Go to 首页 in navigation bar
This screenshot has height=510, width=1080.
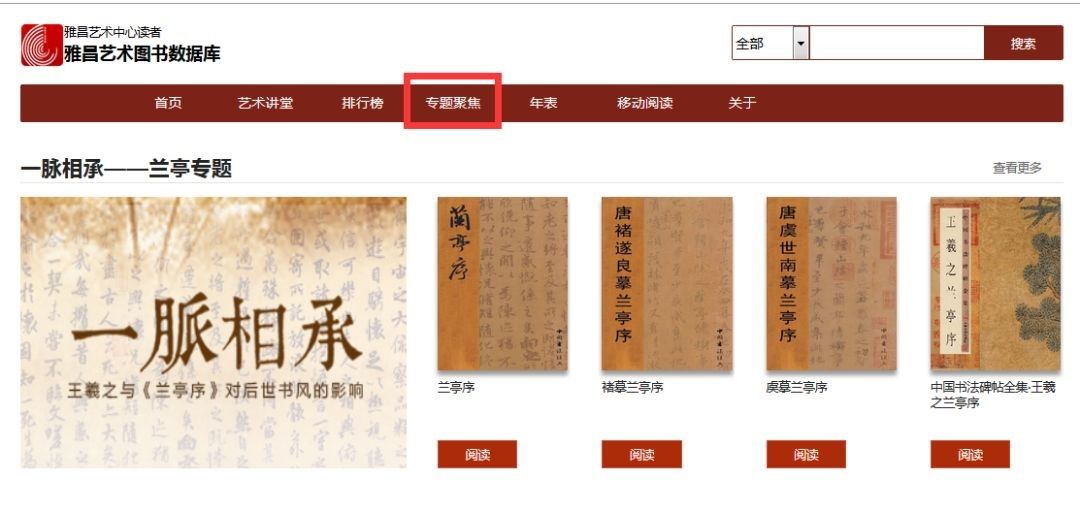tap(168, 103)
